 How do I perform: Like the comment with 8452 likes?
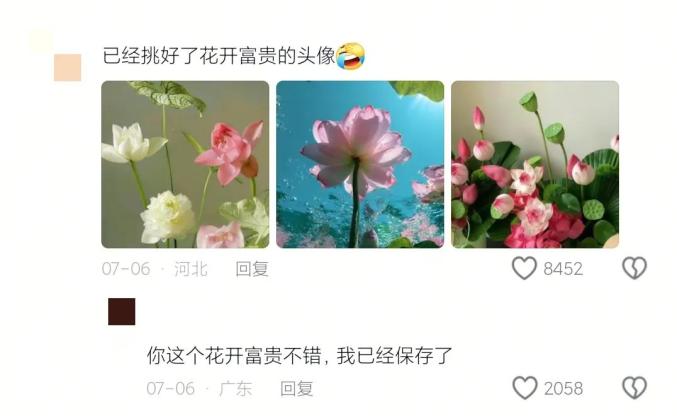click(x=524, y=268)
